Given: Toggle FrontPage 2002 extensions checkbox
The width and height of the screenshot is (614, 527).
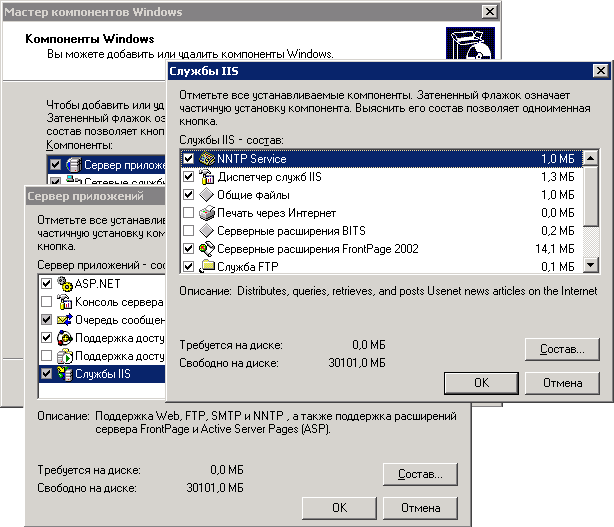Looking at the screenshot, I should pos(189,249).
